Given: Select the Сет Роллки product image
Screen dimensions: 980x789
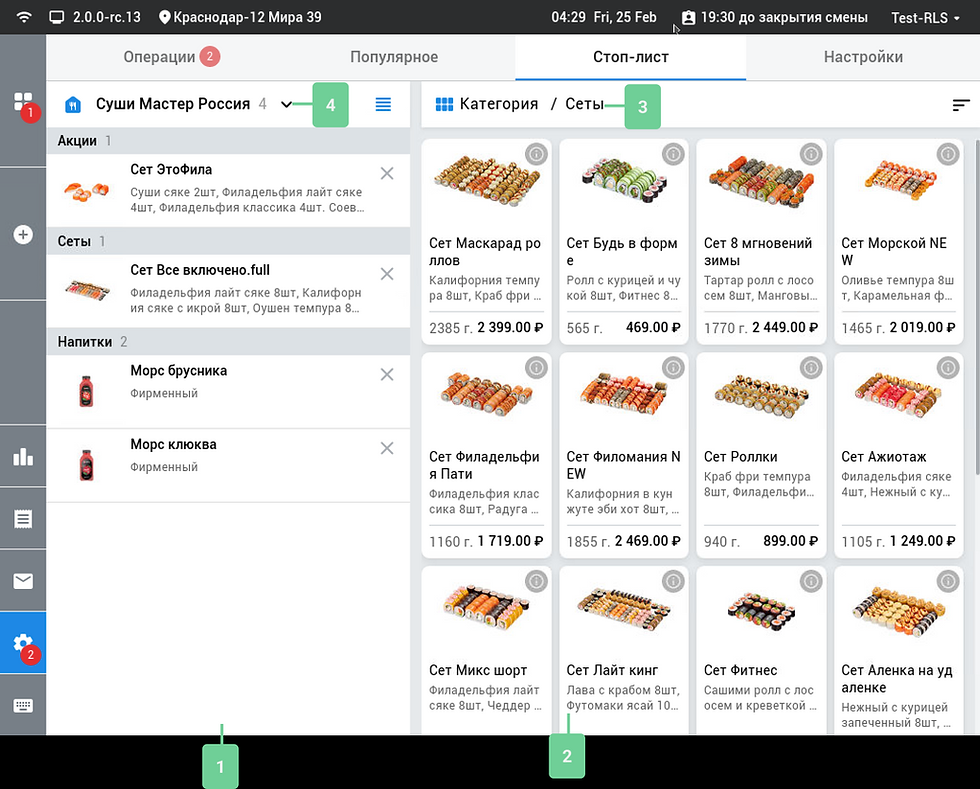Looking at the screenshot, I should tap(761, 396).
